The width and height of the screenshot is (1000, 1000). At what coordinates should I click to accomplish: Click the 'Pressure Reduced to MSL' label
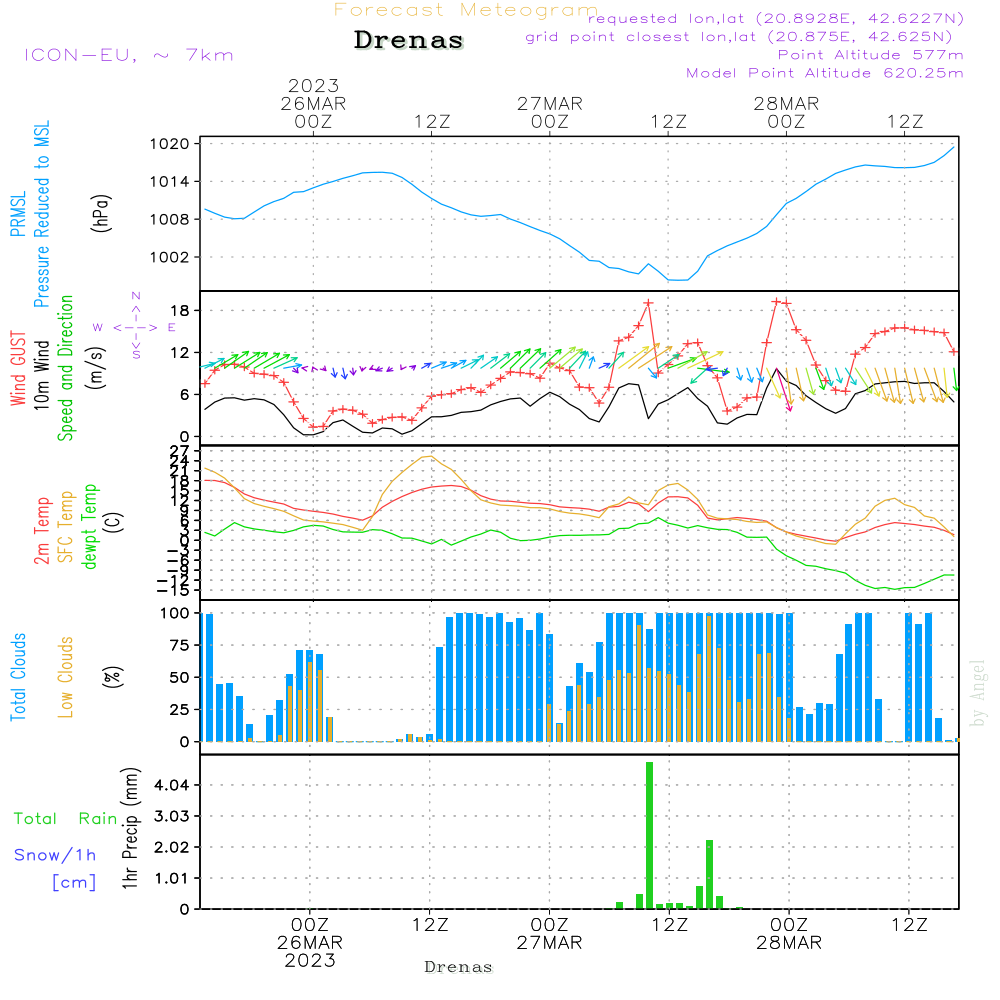(x=41, y=214)
